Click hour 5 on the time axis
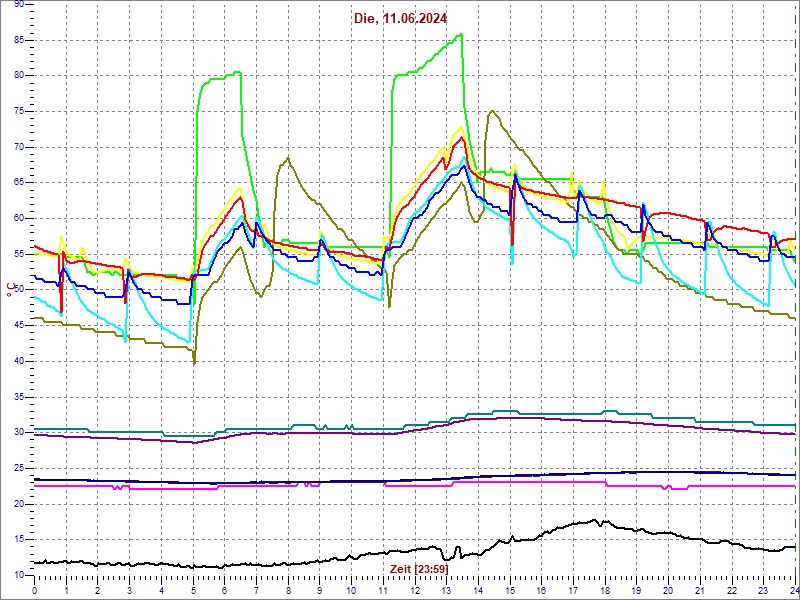 tap(193, 589)
